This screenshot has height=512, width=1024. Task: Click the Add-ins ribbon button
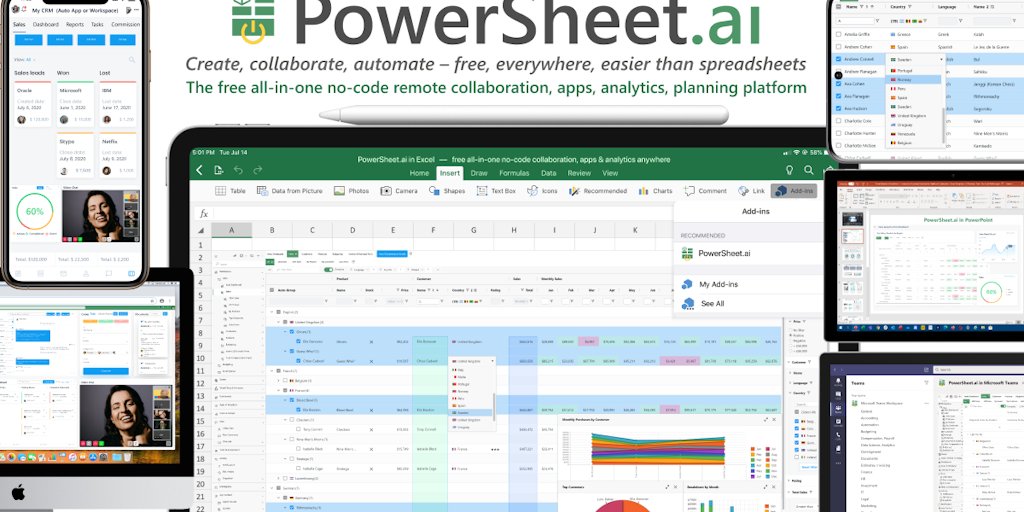793,191
